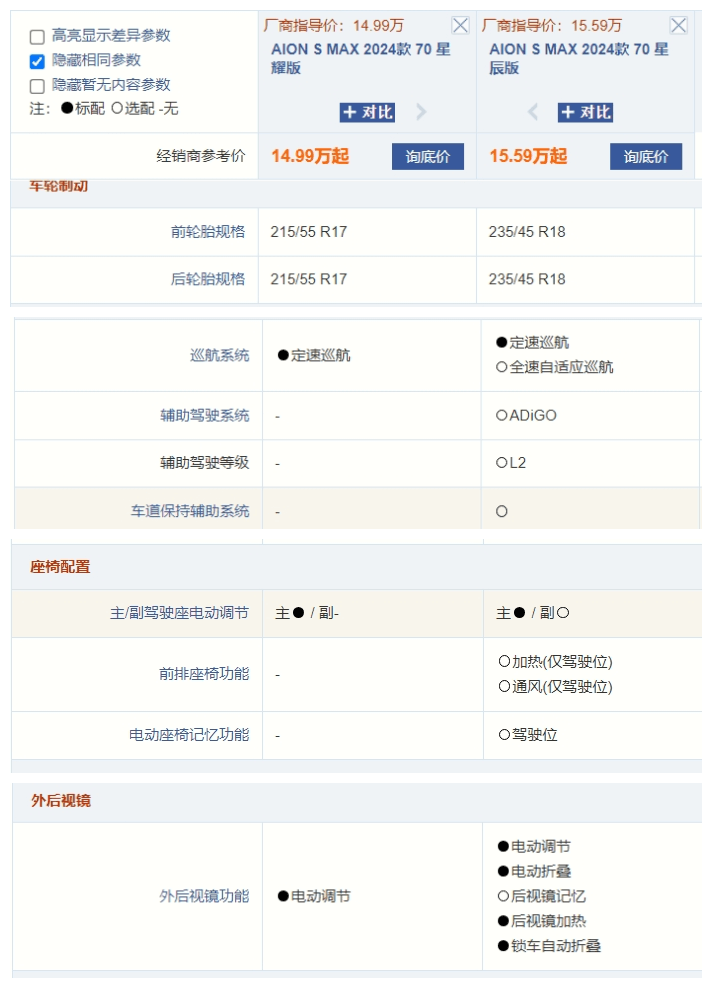Click the 全速自适应巡航 optional item
This screenshot has width=712, height=988.
click(x=554, y=367)
